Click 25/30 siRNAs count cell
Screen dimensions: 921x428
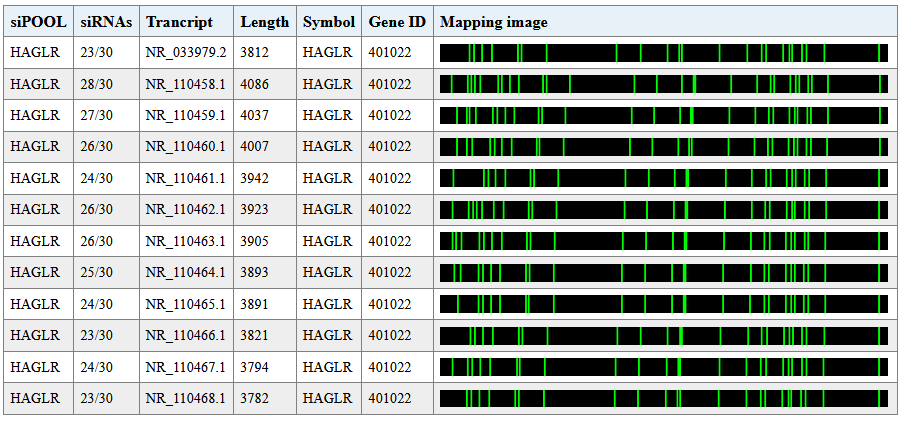pyautogui.click(x=106, y=272)
